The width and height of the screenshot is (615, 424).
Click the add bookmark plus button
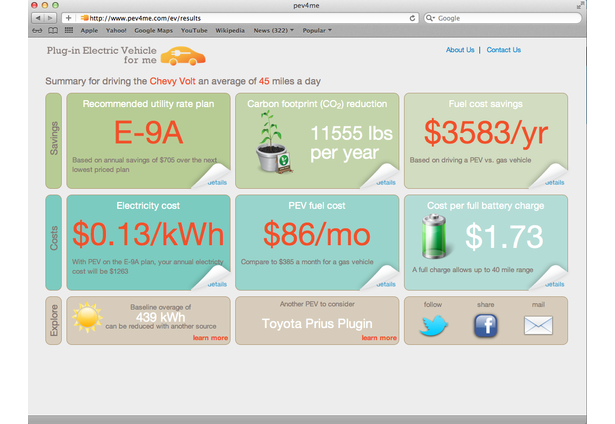point(68,18)
